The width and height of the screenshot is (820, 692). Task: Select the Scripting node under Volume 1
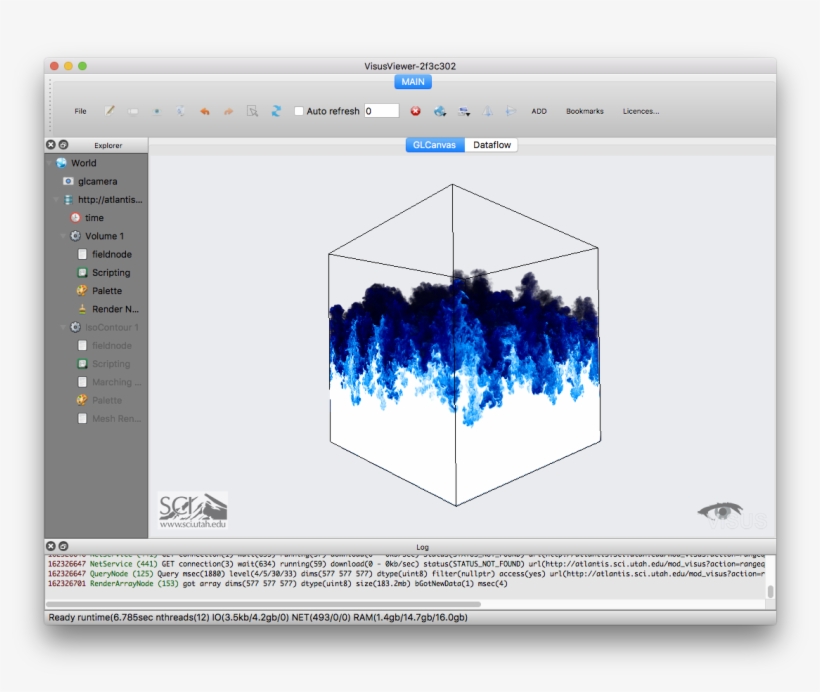(110, 273)
